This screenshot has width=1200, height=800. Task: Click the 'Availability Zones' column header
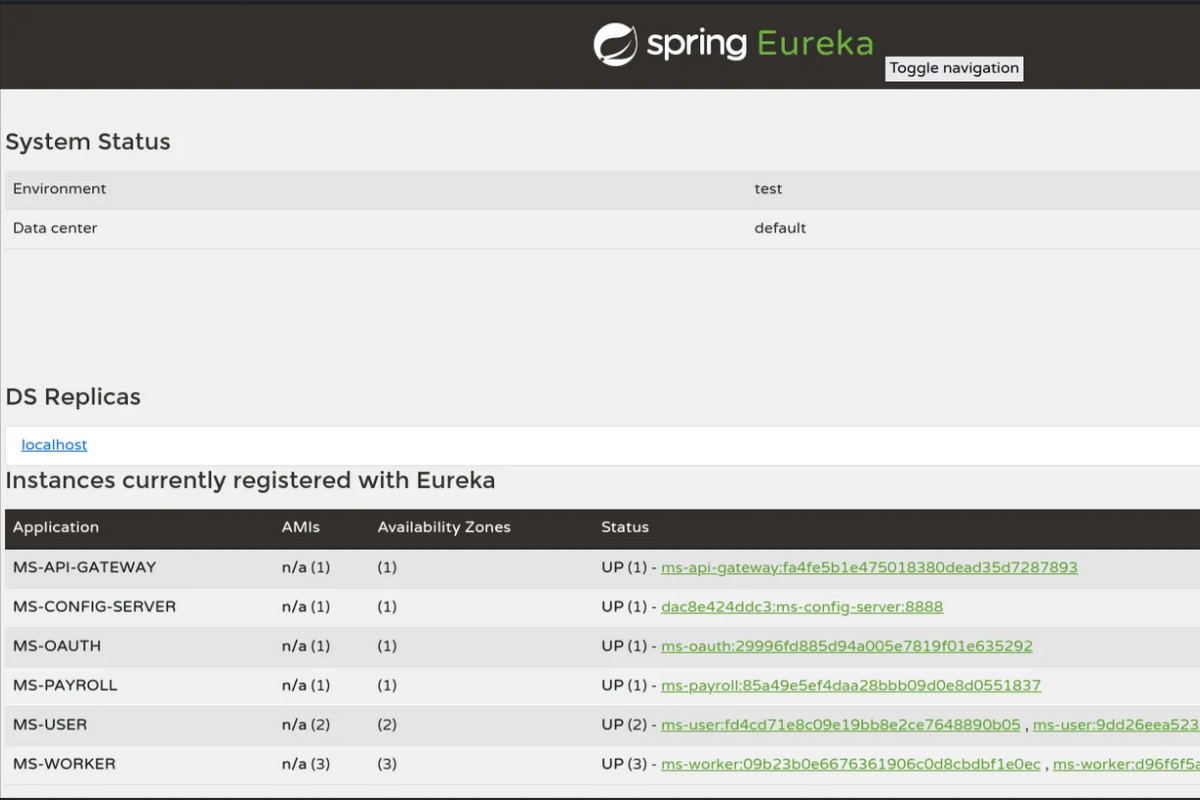(444, 527)
